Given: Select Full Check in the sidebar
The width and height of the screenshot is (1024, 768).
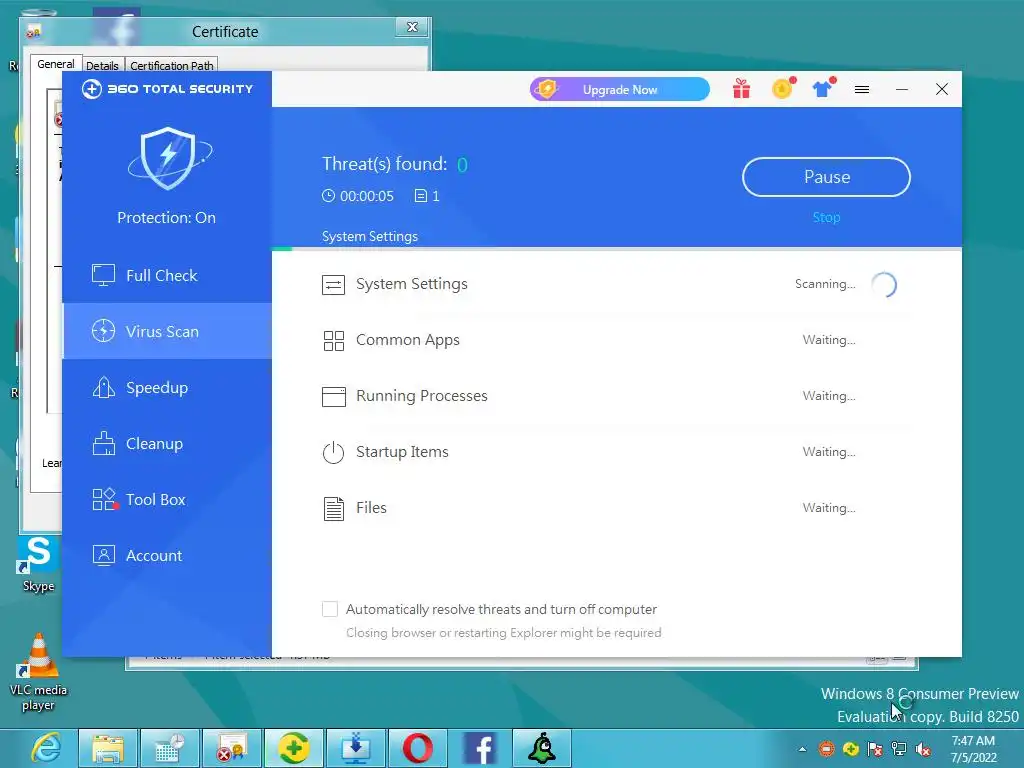Looking at the screenshot, I should (167, 276).
